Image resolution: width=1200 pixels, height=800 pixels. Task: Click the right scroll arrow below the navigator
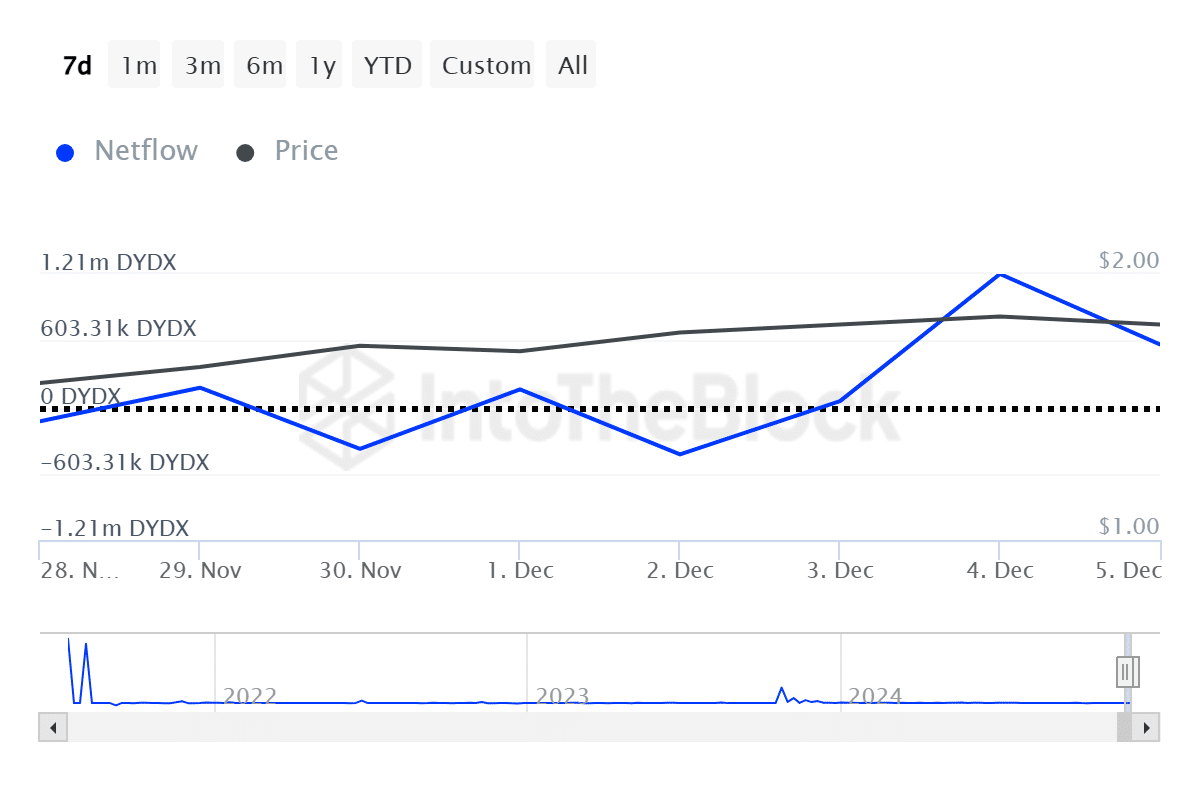[1148, 727]
